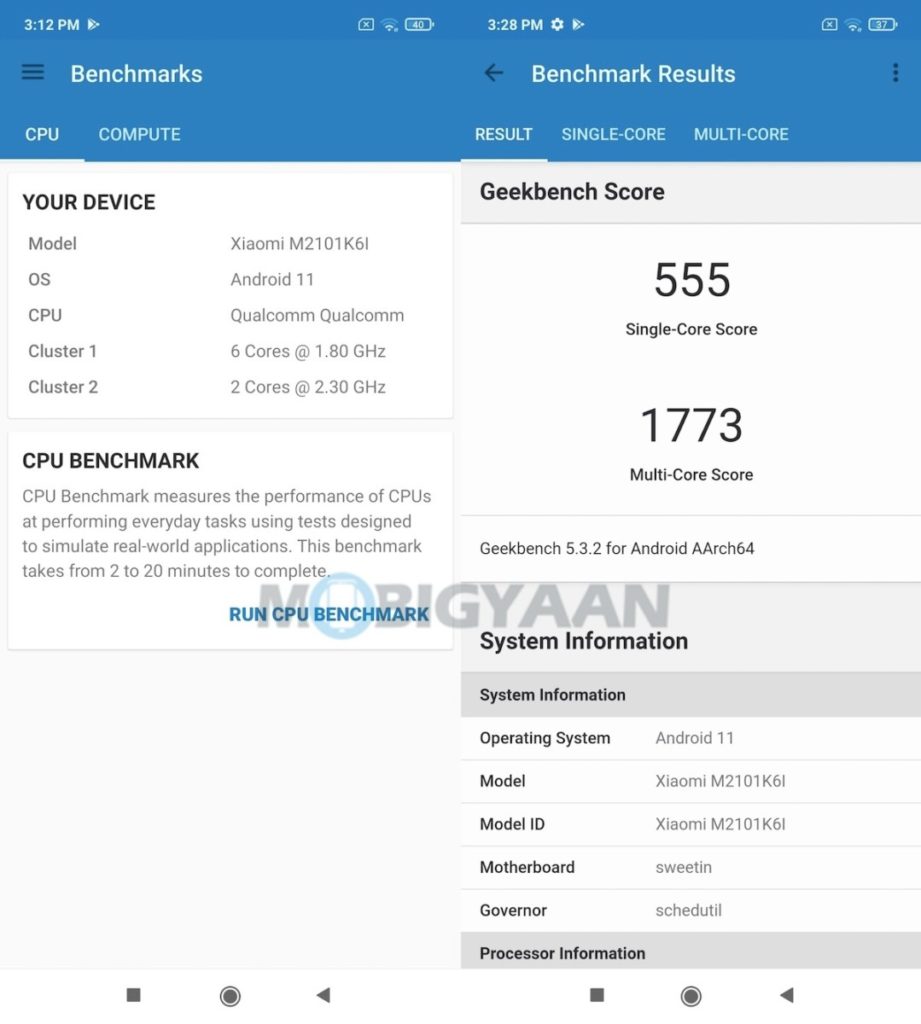This screenshot has height=1024, width=921.
Task: Open the three-dot overflow menu
Action: click(897, 72)
